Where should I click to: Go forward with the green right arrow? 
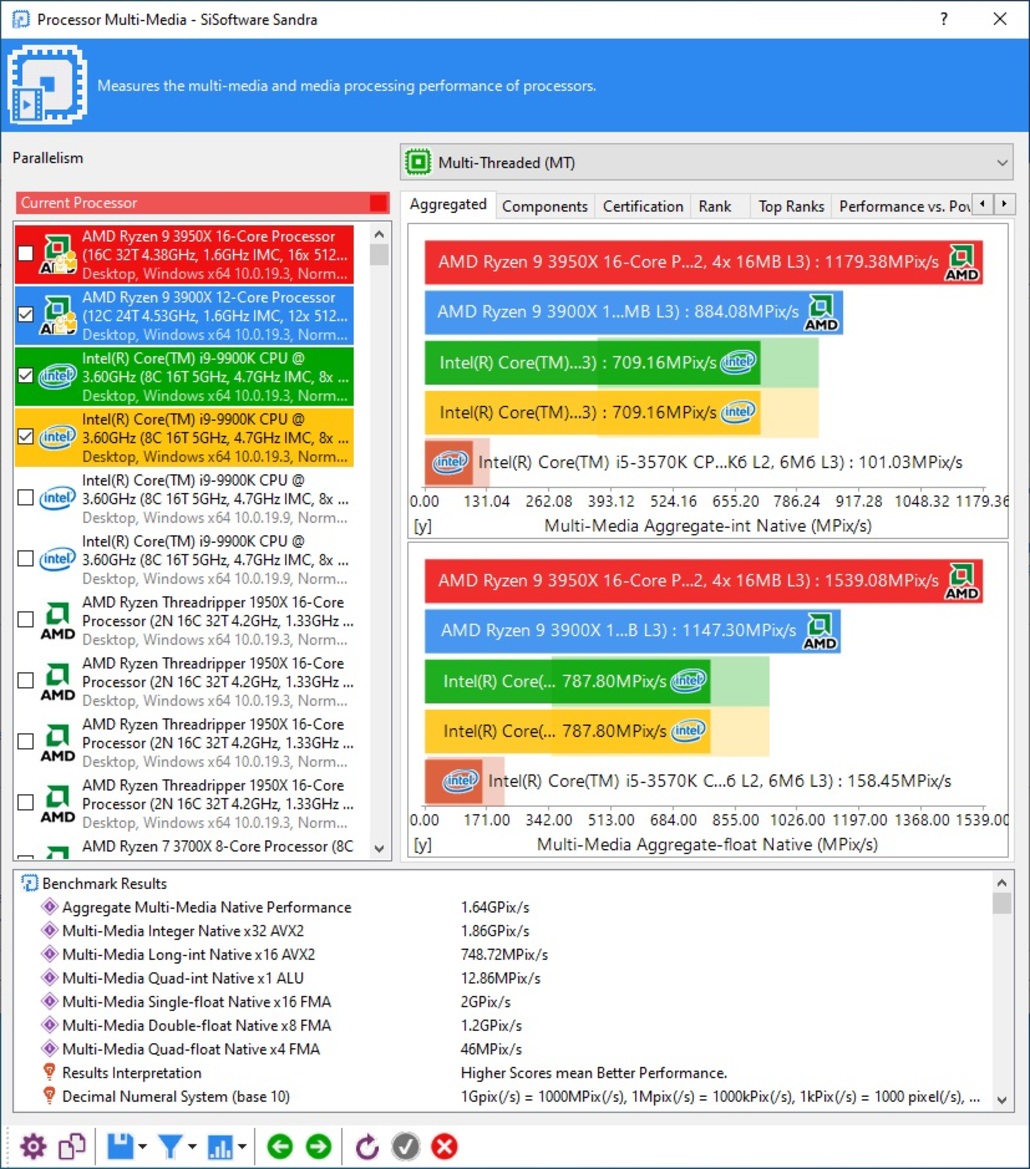click(318, 1147)
